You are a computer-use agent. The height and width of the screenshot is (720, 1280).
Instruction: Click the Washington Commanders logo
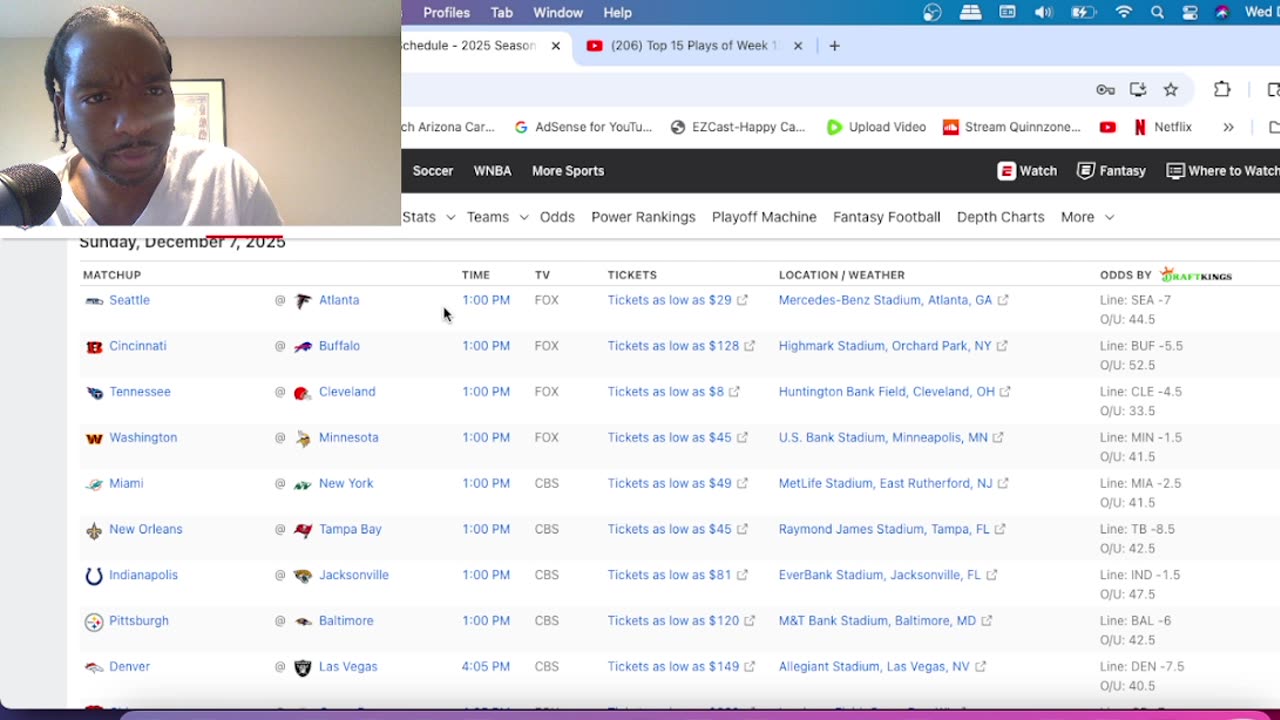[94, 439]
